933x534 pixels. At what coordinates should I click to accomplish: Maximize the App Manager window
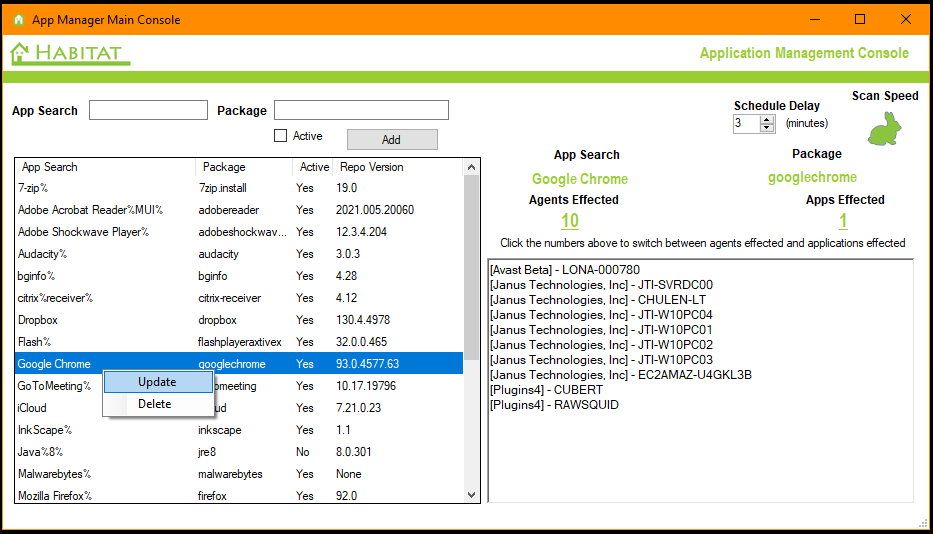860,20
